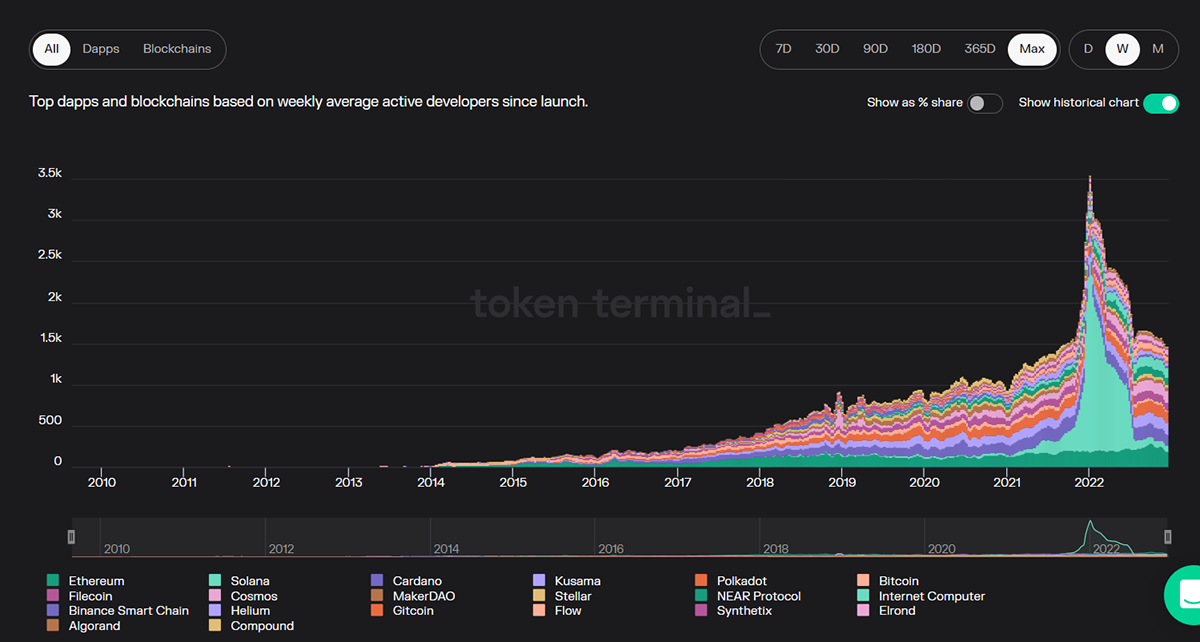Switch to the Blockchains tab
This screenshot has width=1200, height=642.
tap(177, 49)
